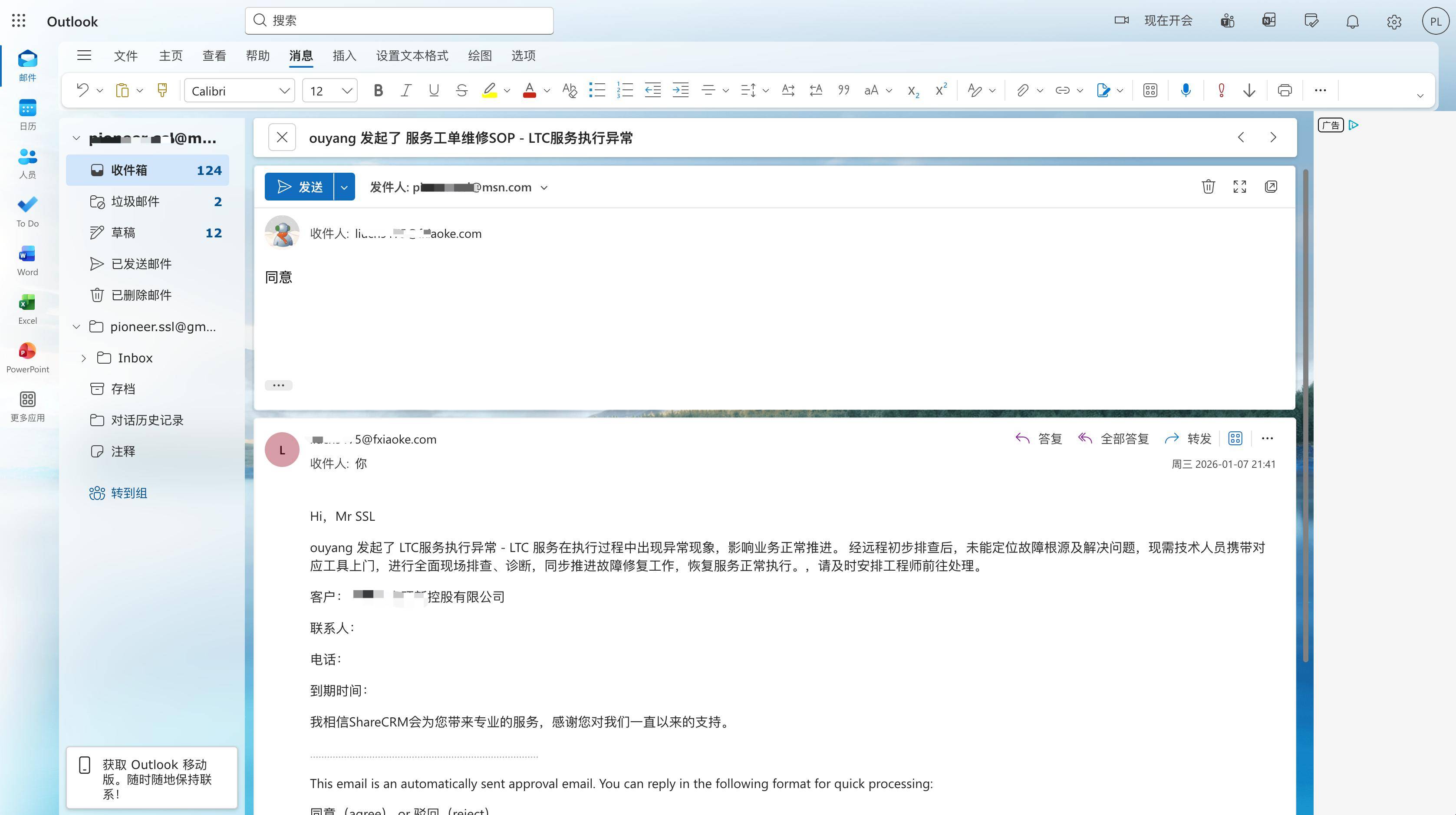Open the 绘图 ribbon tab

coord(479,56)
